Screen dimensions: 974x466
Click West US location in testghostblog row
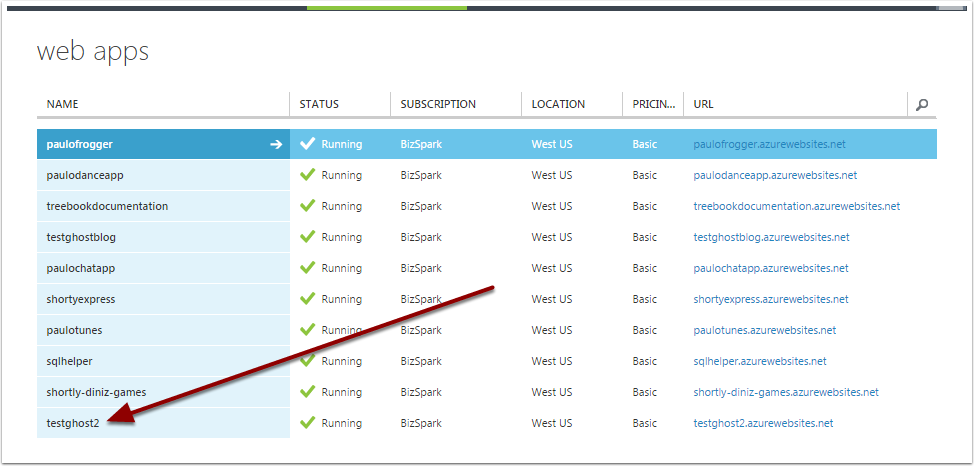pyautogui.click(x=552, y=237)
